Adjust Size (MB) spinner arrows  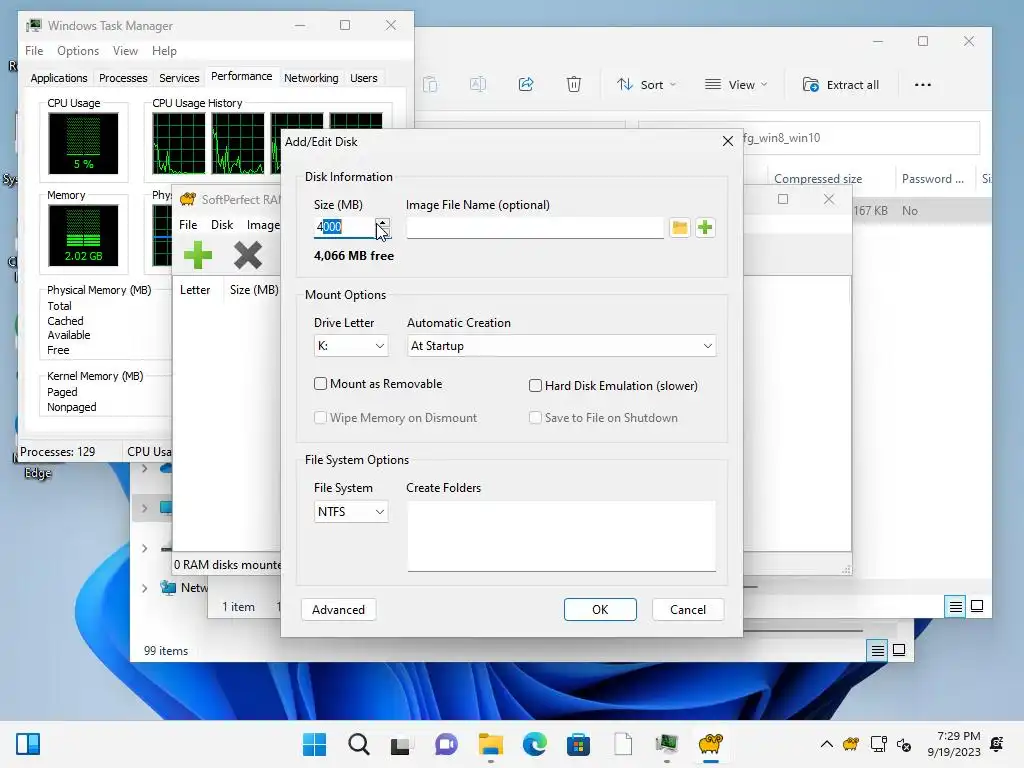pyautogui.click(x=383, y=227)
